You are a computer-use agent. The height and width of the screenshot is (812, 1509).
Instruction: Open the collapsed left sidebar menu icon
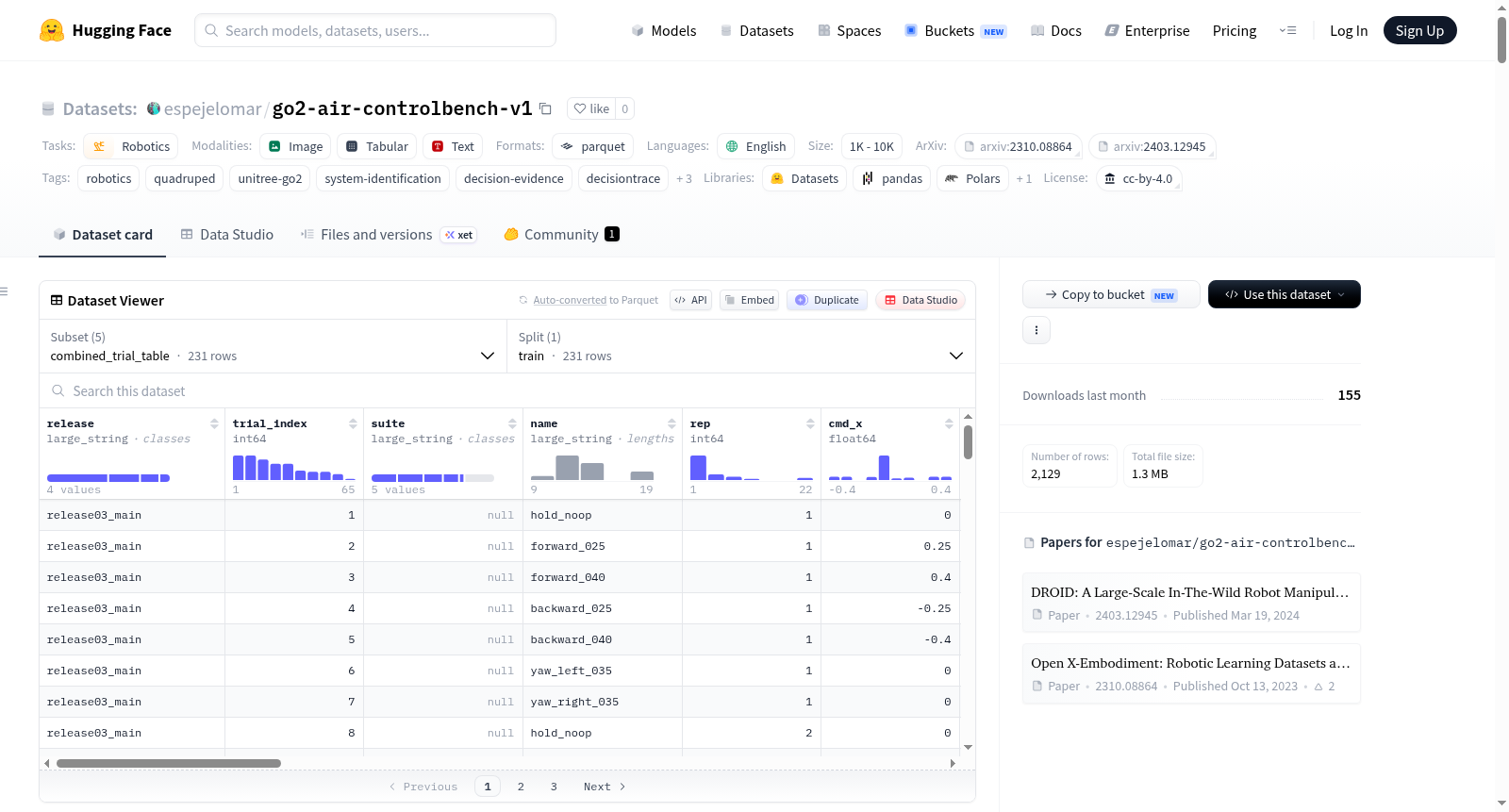point(5,291)
